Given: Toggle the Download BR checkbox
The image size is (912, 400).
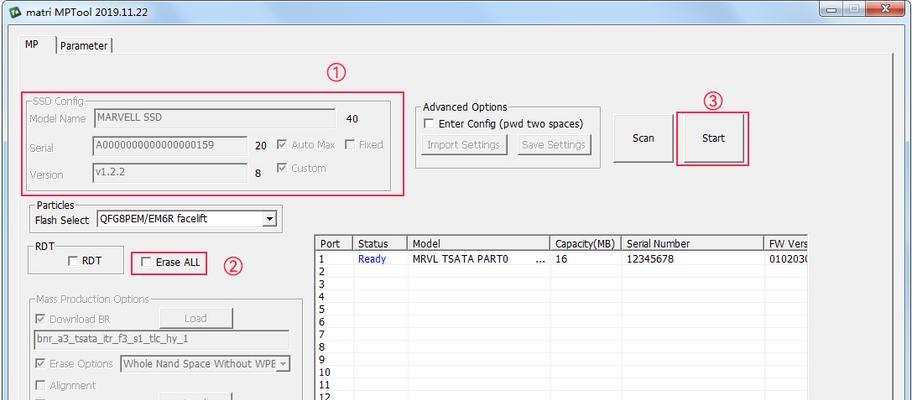Looking at the screenshot, I should coord(40,319).
